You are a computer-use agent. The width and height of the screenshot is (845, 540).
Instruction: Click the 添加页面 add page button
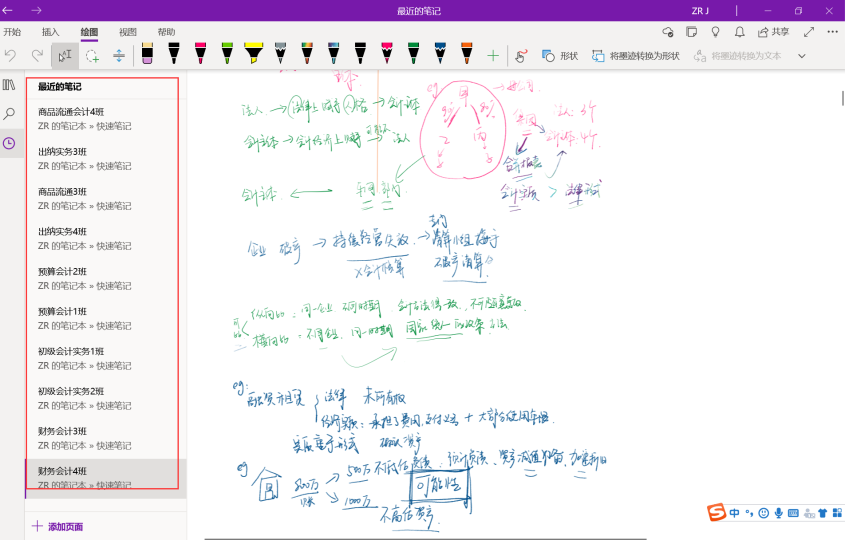pyautogui.click(x=58, y=526)
